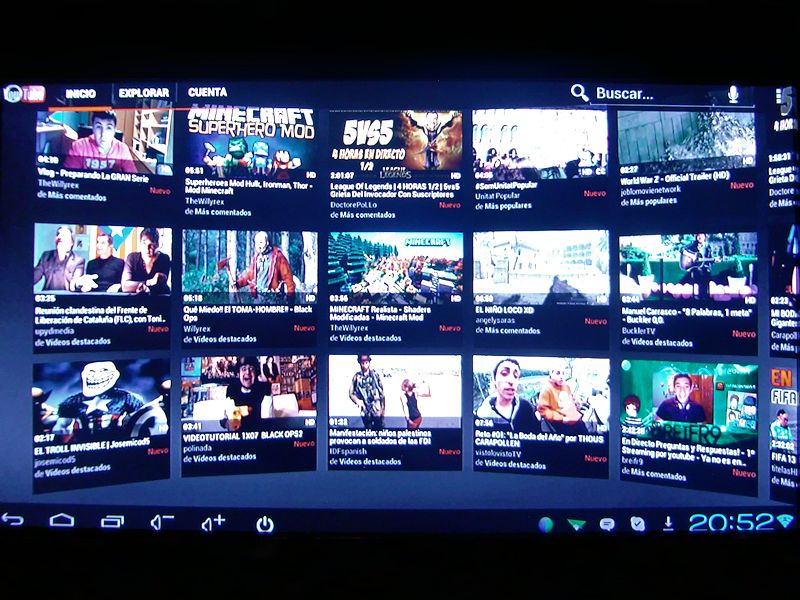Click title 'Superheroes Mod Hulk, Ironman, Thor'
800x600 pixels.
[248, 187]
